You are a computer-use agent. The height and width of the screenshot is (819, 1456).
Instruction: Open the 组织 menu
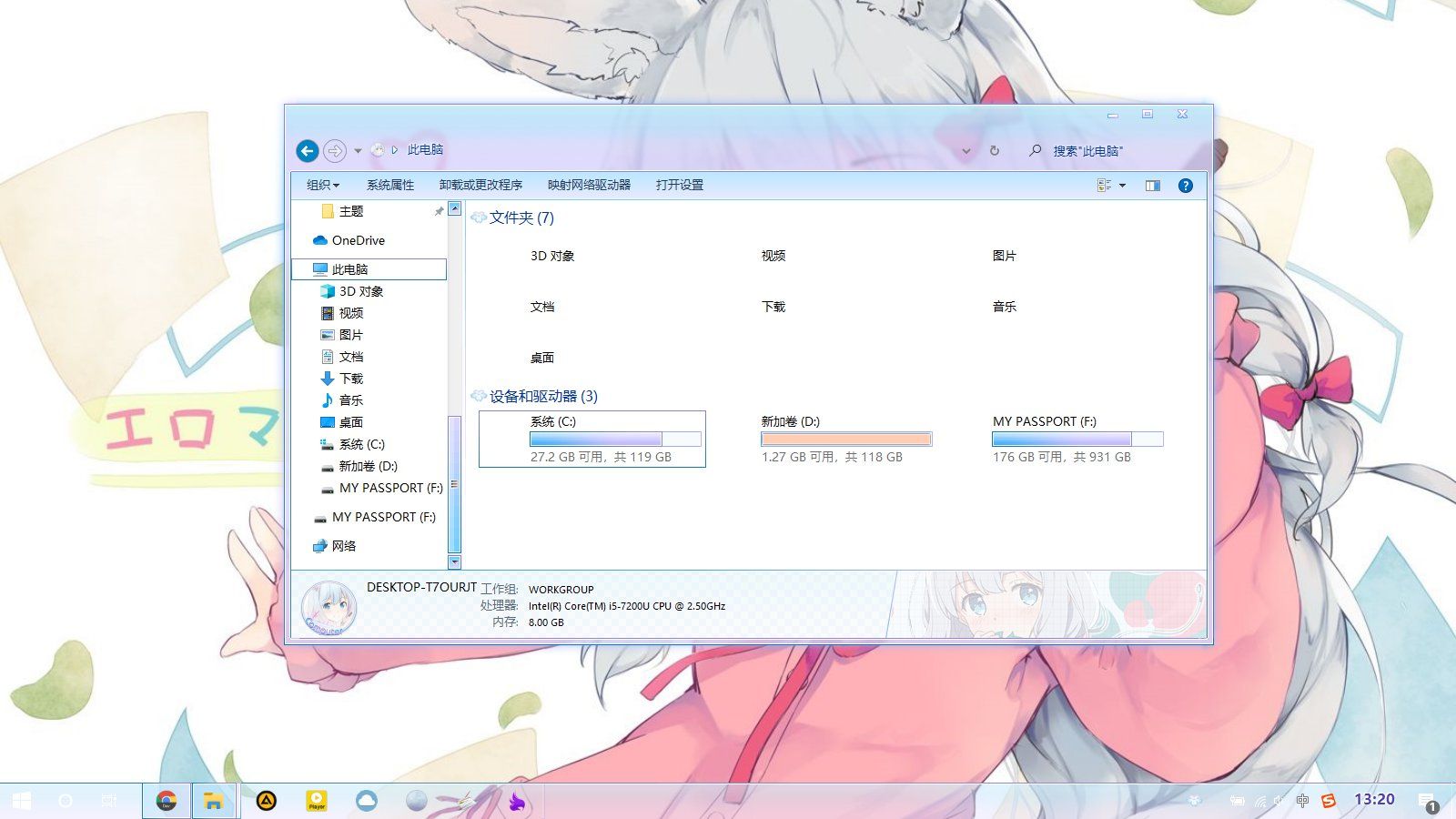pyautogui.click(x=323, y=185)
